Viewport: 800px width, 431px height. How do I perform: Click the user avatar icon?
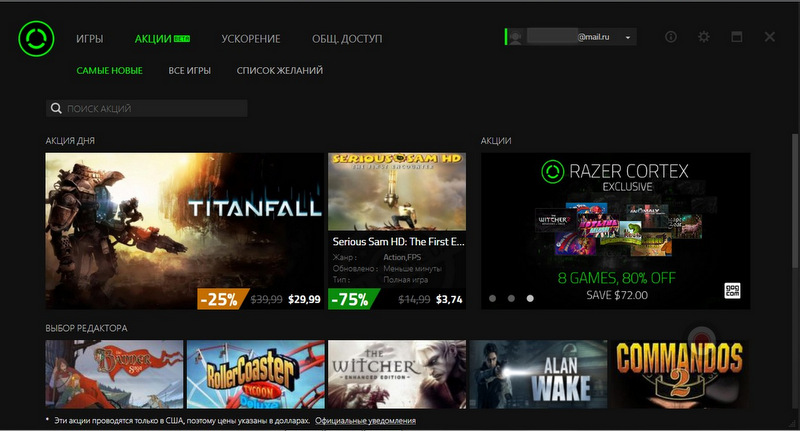point(515,37)
